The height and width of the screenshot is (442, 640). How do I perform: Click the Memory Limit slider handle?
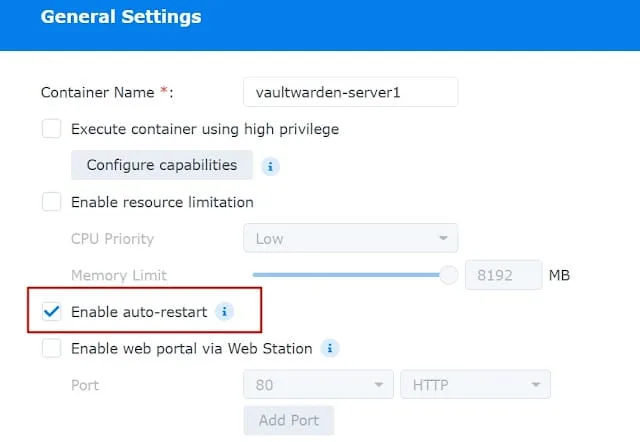tap(449, 275)
